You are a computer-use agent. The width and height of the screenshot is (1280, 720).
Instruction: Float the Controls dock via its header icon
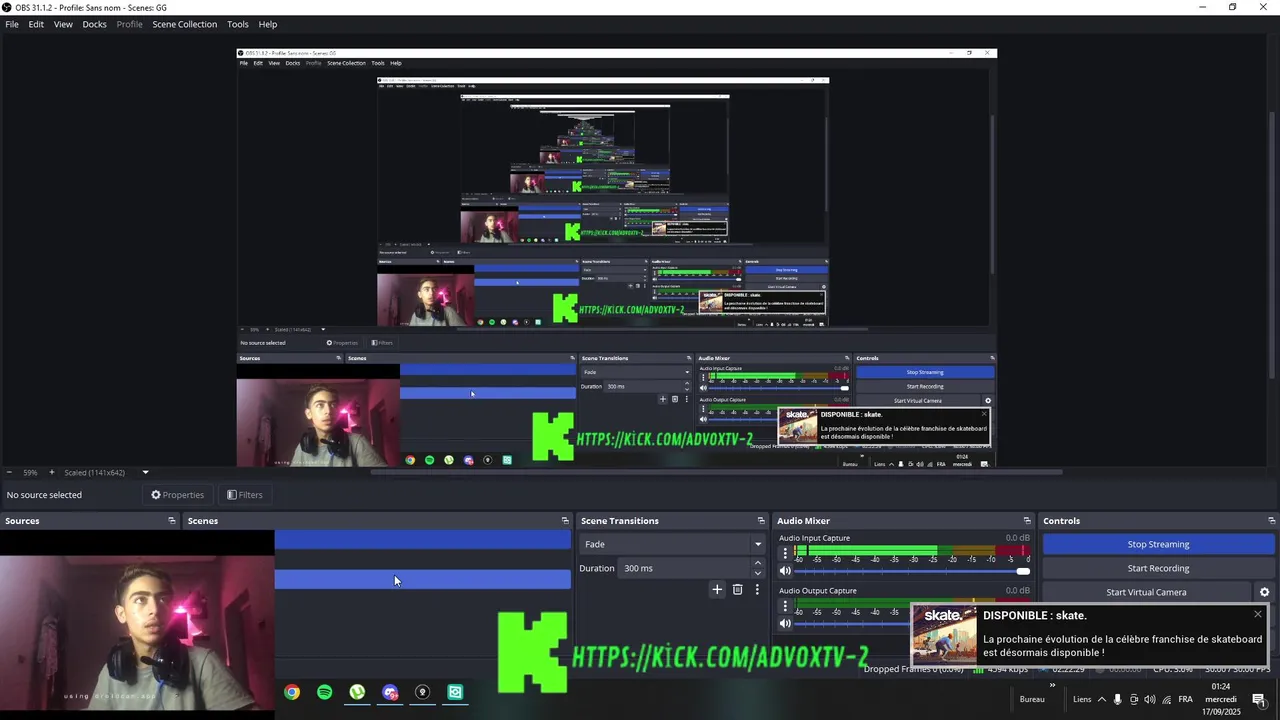(1272, 521)
